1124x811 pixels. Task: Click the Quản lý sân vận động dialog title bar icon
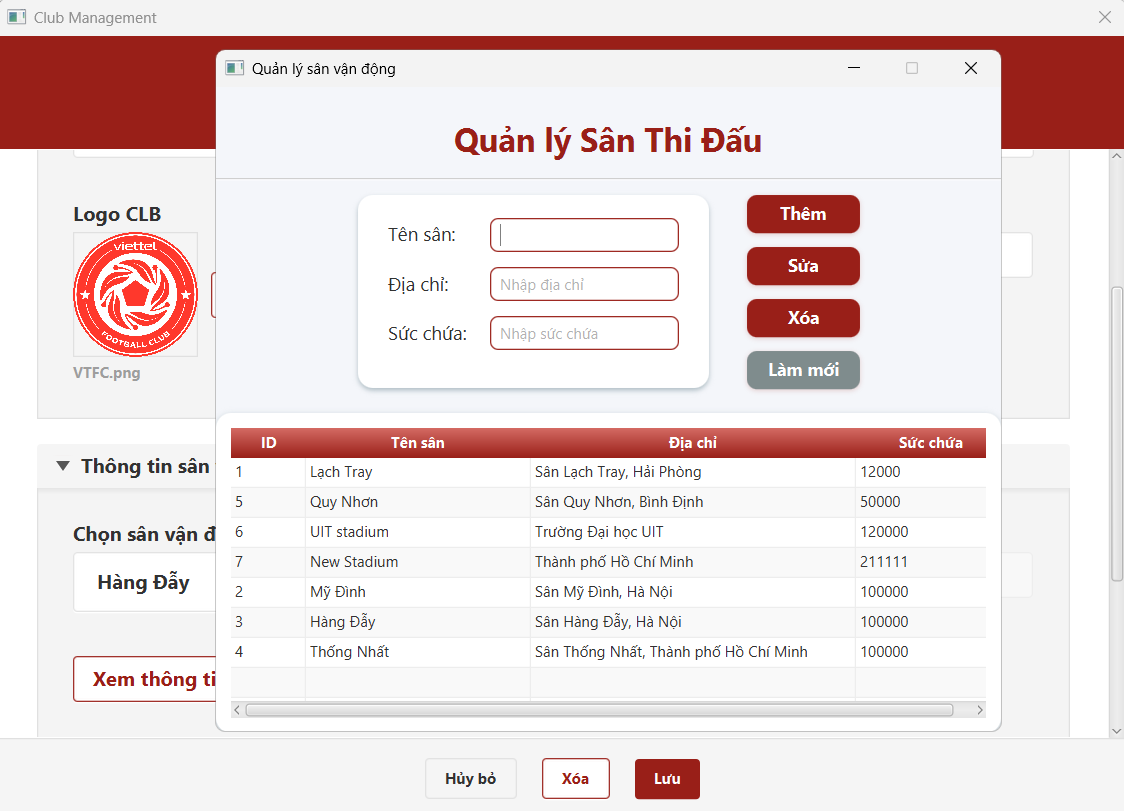(x=235, y=68)
